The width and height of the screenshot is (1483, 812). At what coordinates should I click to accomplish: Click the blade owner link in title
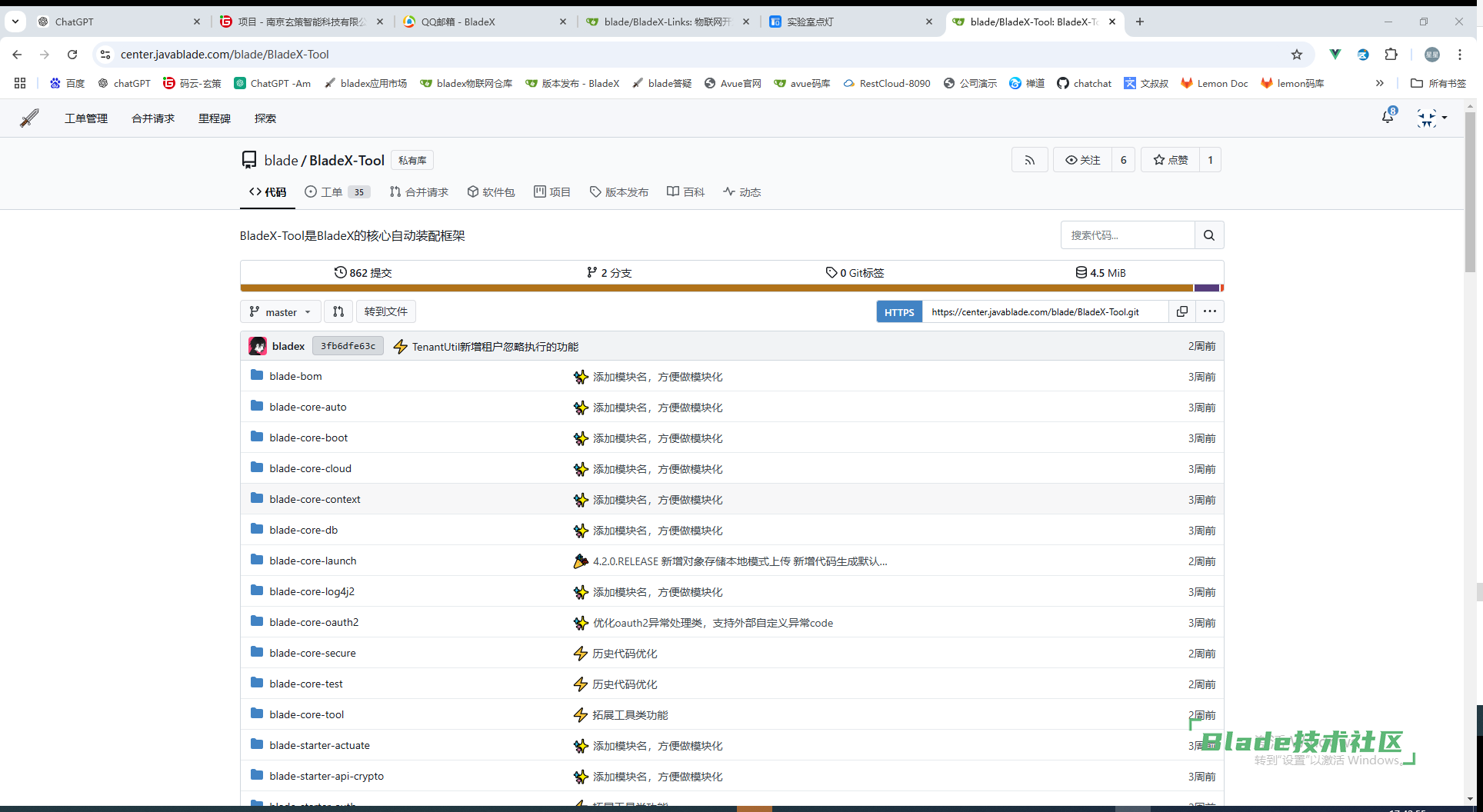[x=281, y=160]
